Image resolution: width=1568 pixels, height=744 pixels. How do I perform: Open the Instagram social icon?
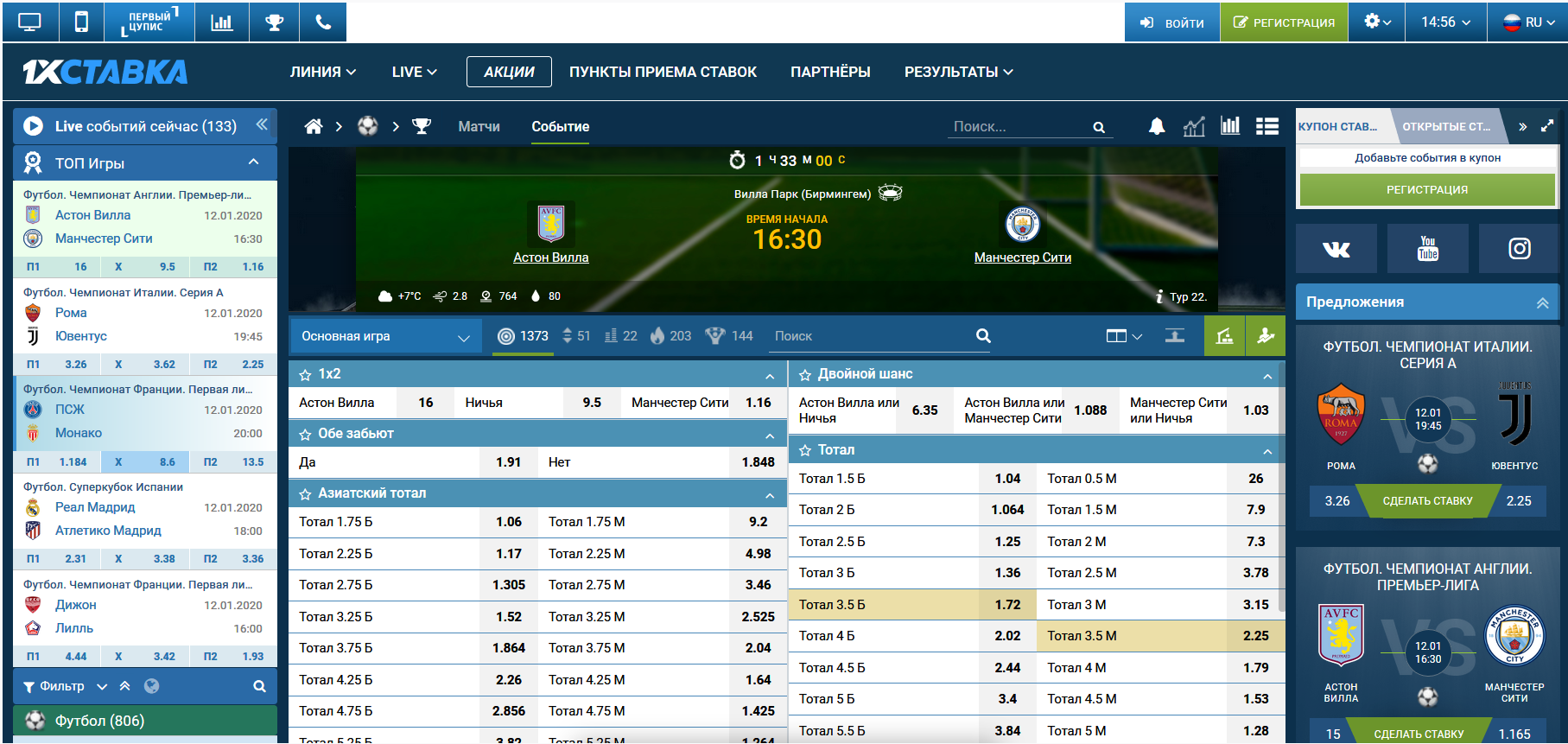(x=1520, y=249)
